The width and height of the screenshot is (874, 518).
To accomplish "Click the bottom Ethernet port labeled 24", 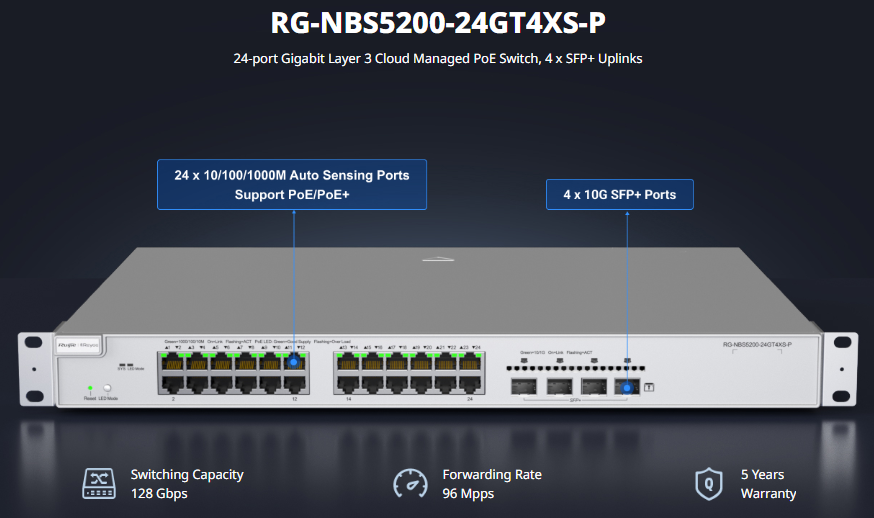I will (470, 384).
